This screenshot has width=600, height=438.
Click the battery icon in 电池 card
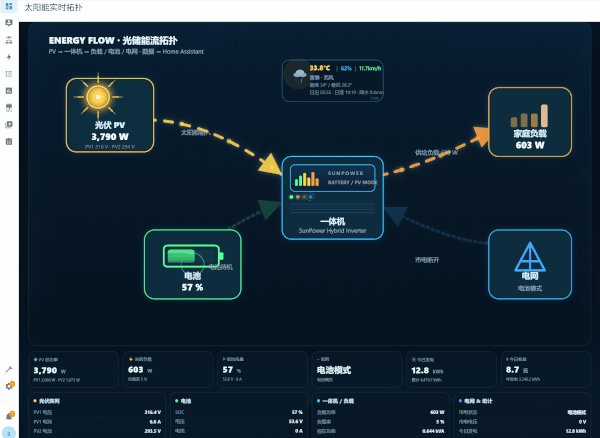pyautogui.click(x=193, y=256)
